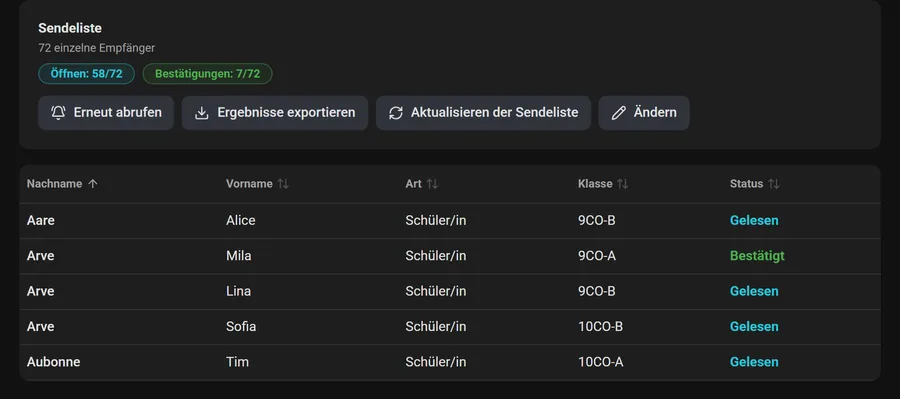
Task: Click the Status column sort arrows
Action: 774,184
